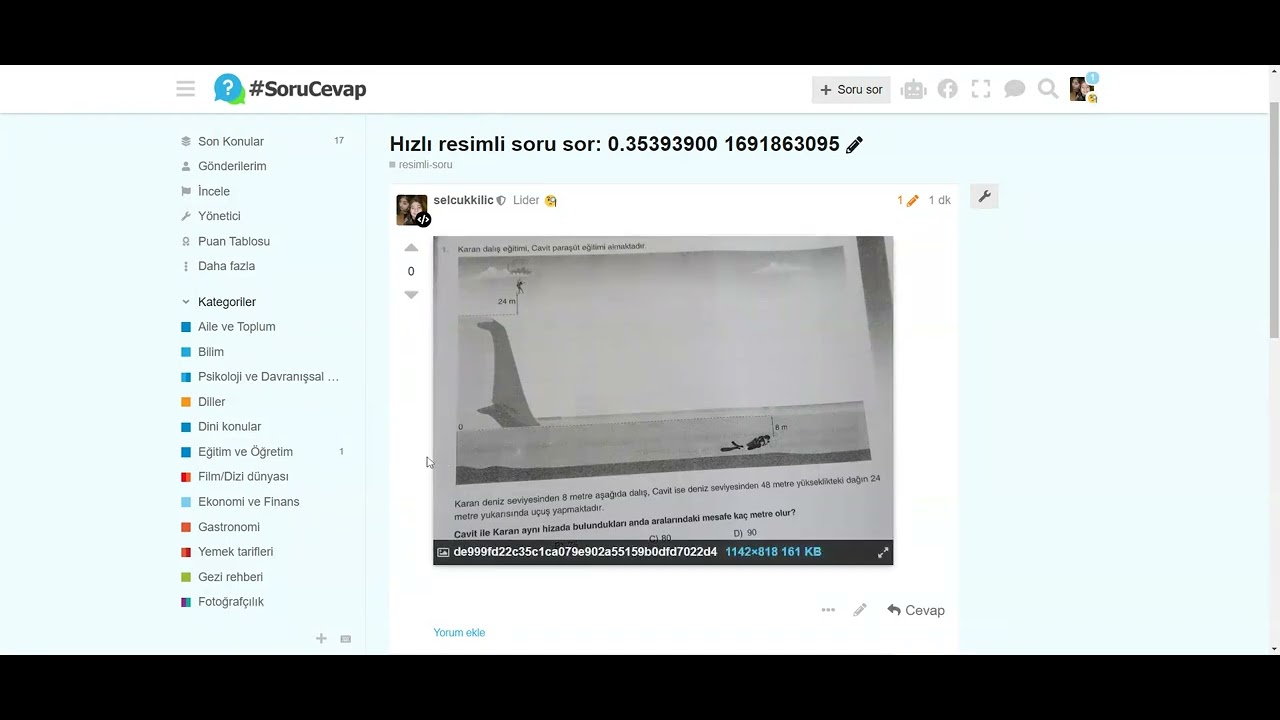Open the wrench admin actions menu

pos(984,197)
